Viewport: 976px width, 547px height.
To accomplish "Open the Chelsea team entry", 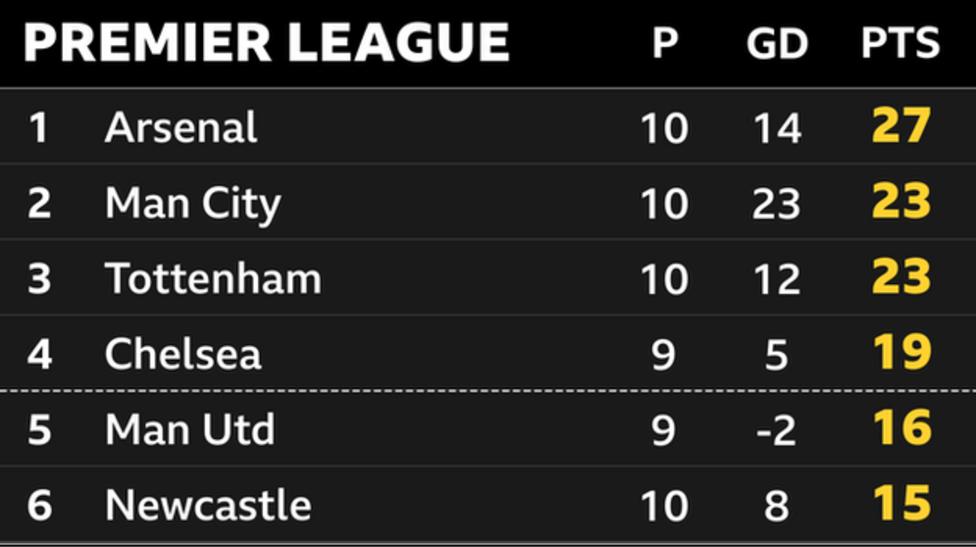I will click(183, 353).
